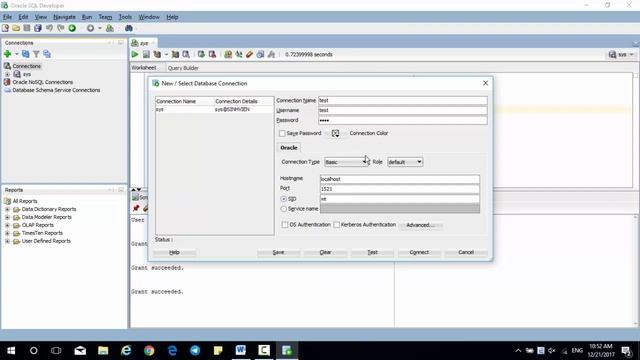
Task: Click the Connect button
Action: point(419,252)
